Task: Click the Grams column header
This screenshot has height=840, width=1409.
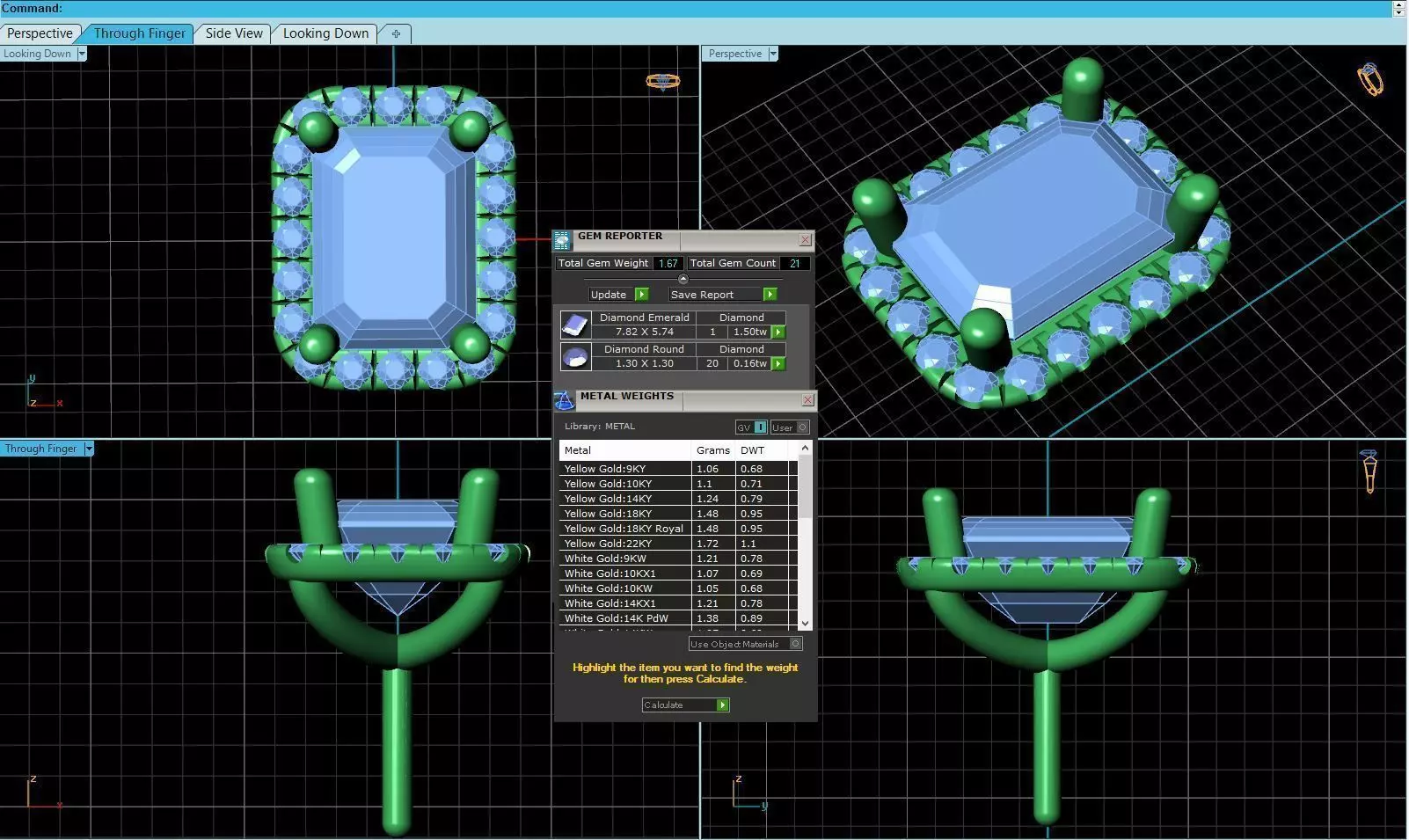Action: (x=713, y=450)
